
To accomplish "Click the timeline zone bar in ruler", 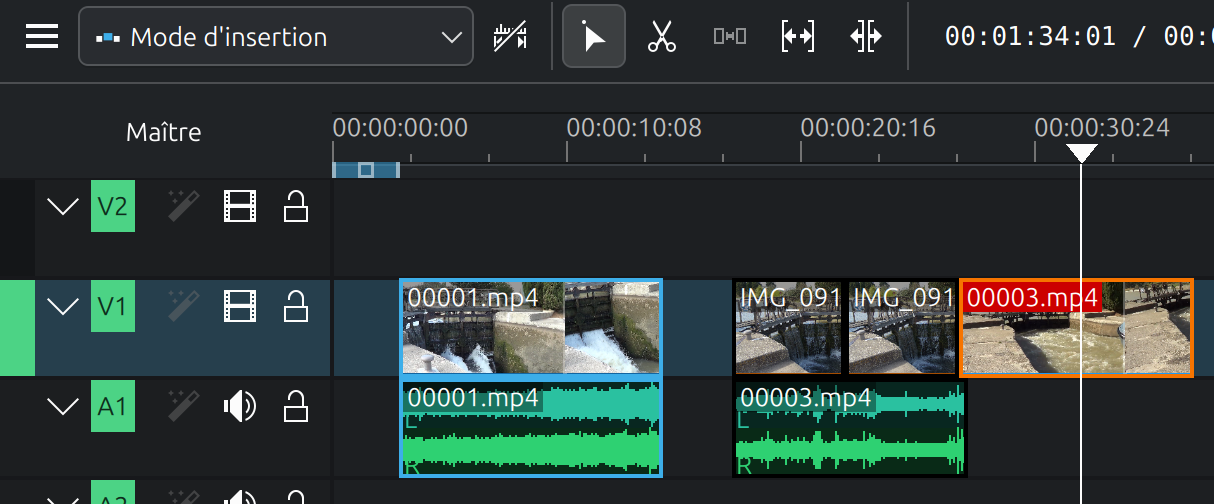I will point(366,170).
